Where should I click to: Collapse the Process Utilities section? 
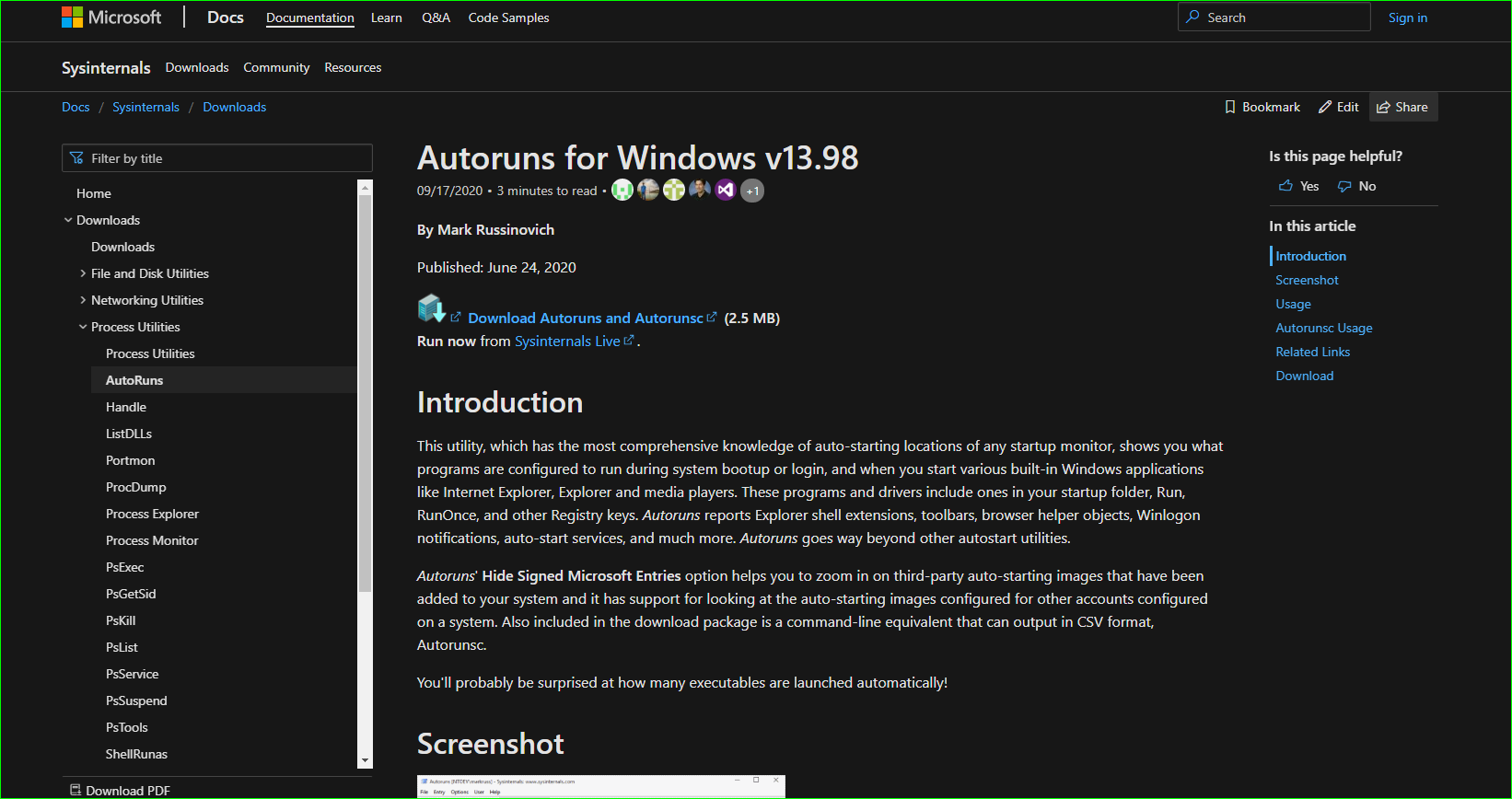(83, 327)
